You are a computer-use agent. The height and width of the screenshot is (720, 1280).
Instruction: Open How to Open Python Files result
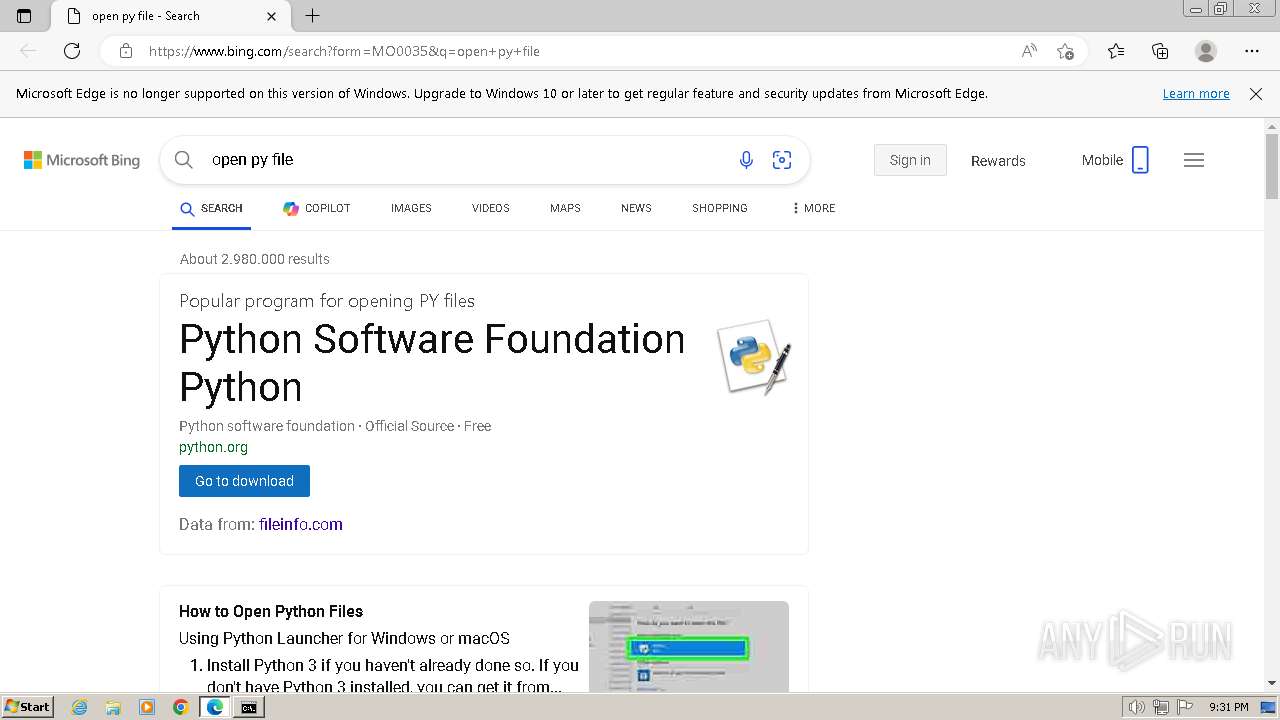click(271, 611)
